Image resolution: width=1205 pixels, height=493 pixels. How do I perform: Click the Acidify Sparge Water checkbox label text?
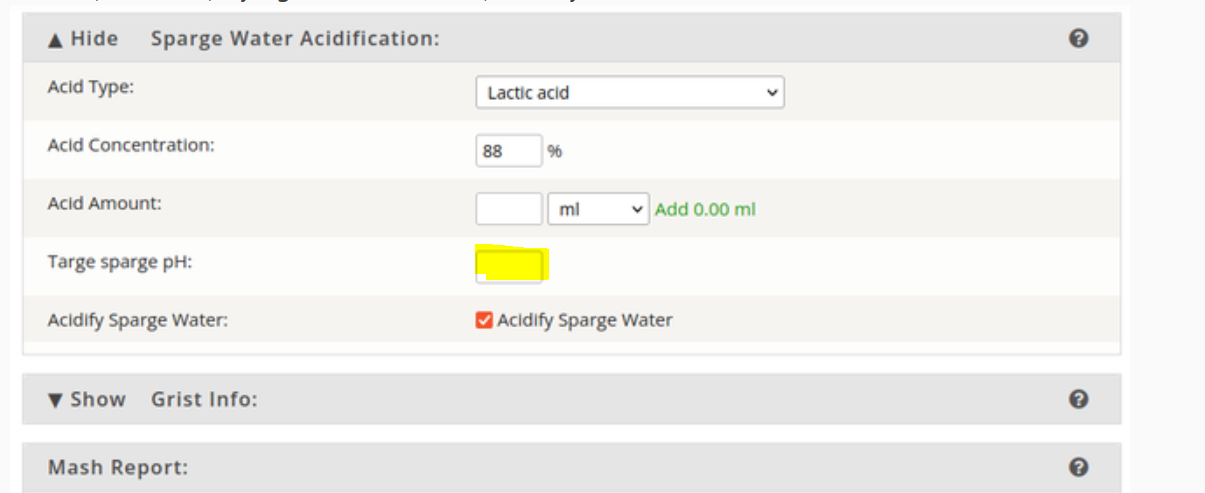[585, 320]
